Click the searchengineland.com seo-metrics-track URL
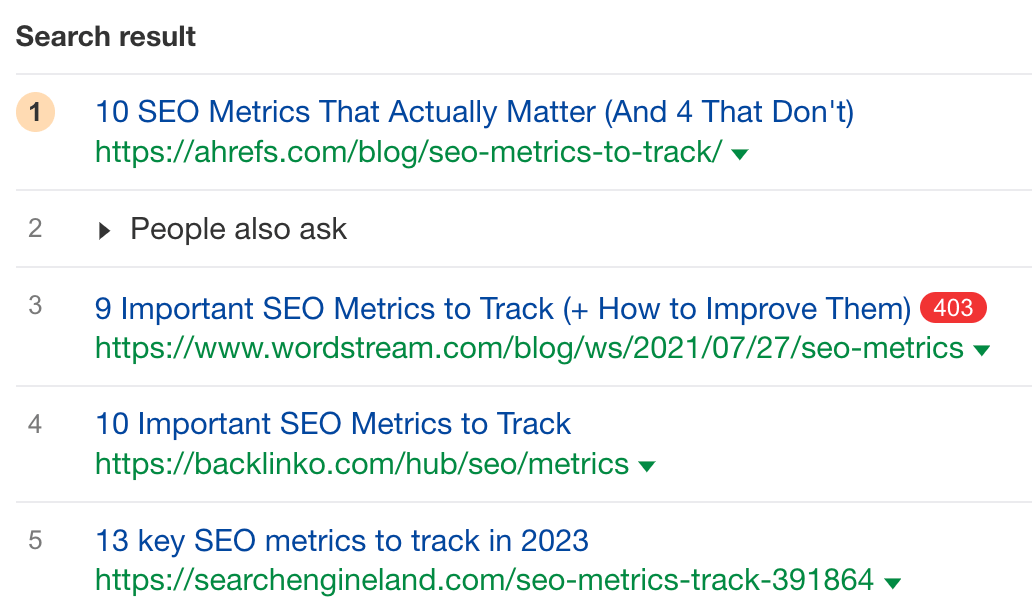Screen dimensions: 1032x612 point(484,580)
